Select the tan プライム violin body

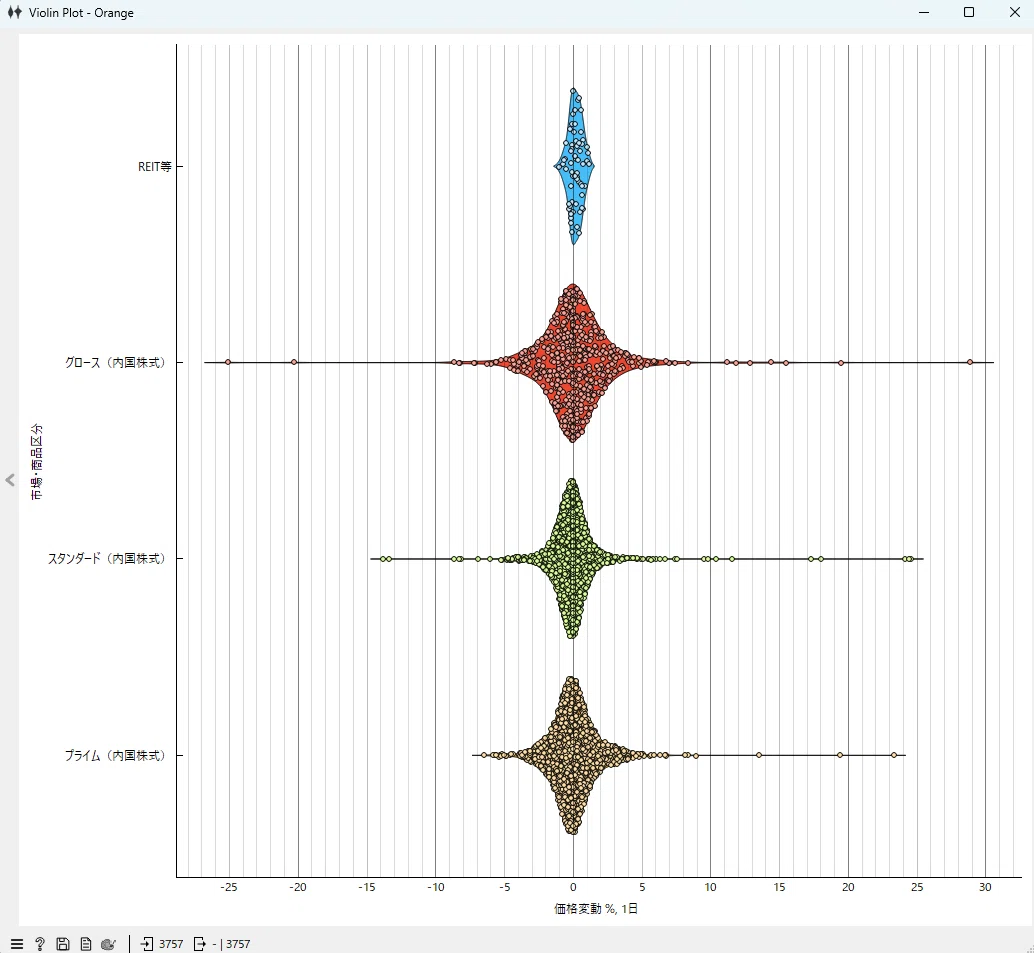point(573,755)
